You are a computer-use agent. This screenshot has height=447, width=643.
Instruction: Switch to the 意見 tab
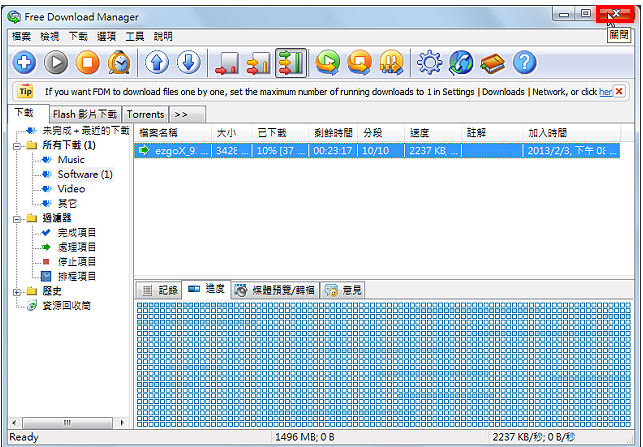point(343,290)
